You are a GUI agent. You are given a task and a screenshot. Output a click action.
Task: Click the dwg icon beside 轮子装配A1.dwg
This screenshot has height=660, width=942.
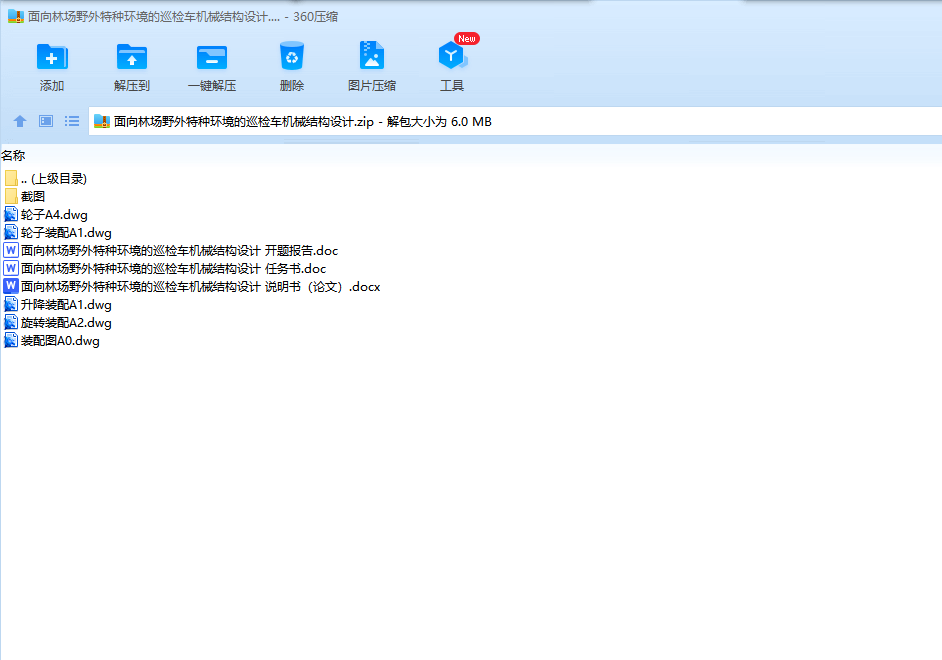click(11, 232)
